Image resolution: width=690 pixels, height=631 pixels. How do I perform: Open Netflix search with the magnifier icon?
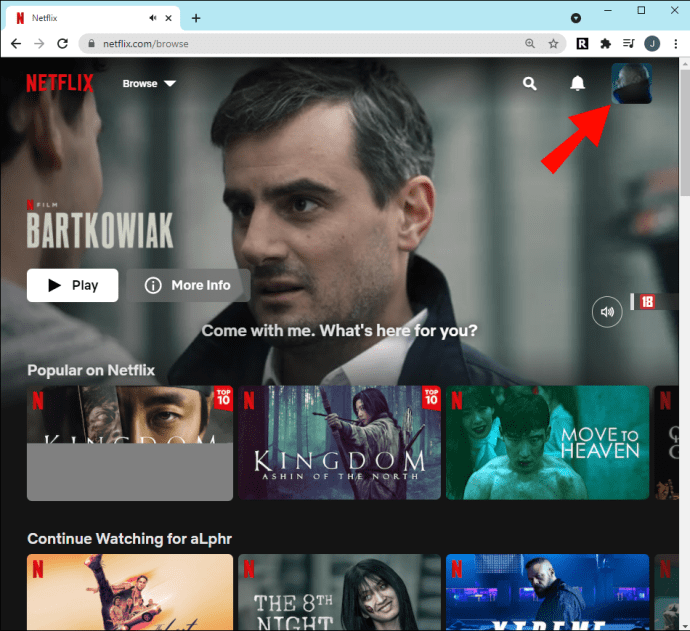coord(529,84)
